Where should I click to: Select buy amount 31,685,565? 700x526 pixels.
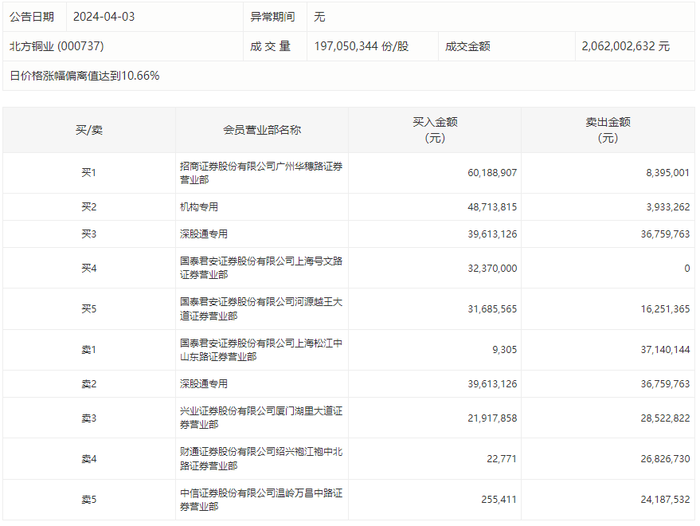point(492,309)
